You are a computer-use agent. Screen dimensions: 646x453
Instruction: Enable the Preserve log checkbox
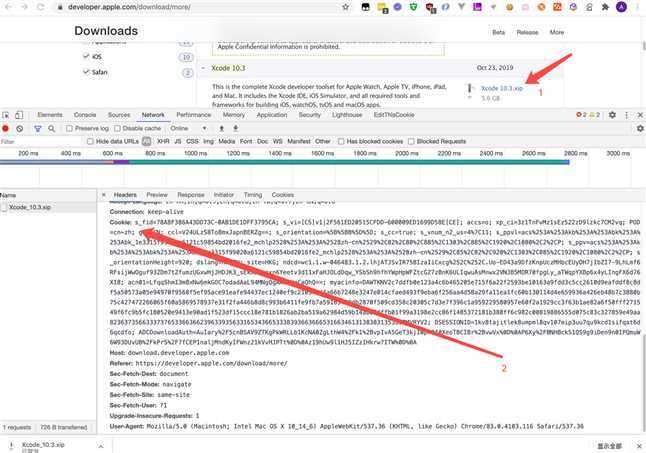tap(69, 128)
